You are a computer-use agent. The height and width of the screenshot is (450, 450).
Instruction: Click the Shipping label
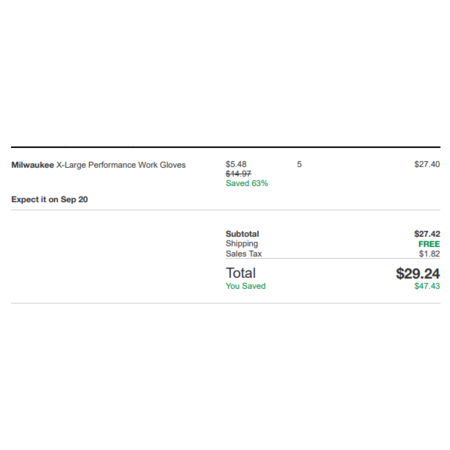point(242,244)
